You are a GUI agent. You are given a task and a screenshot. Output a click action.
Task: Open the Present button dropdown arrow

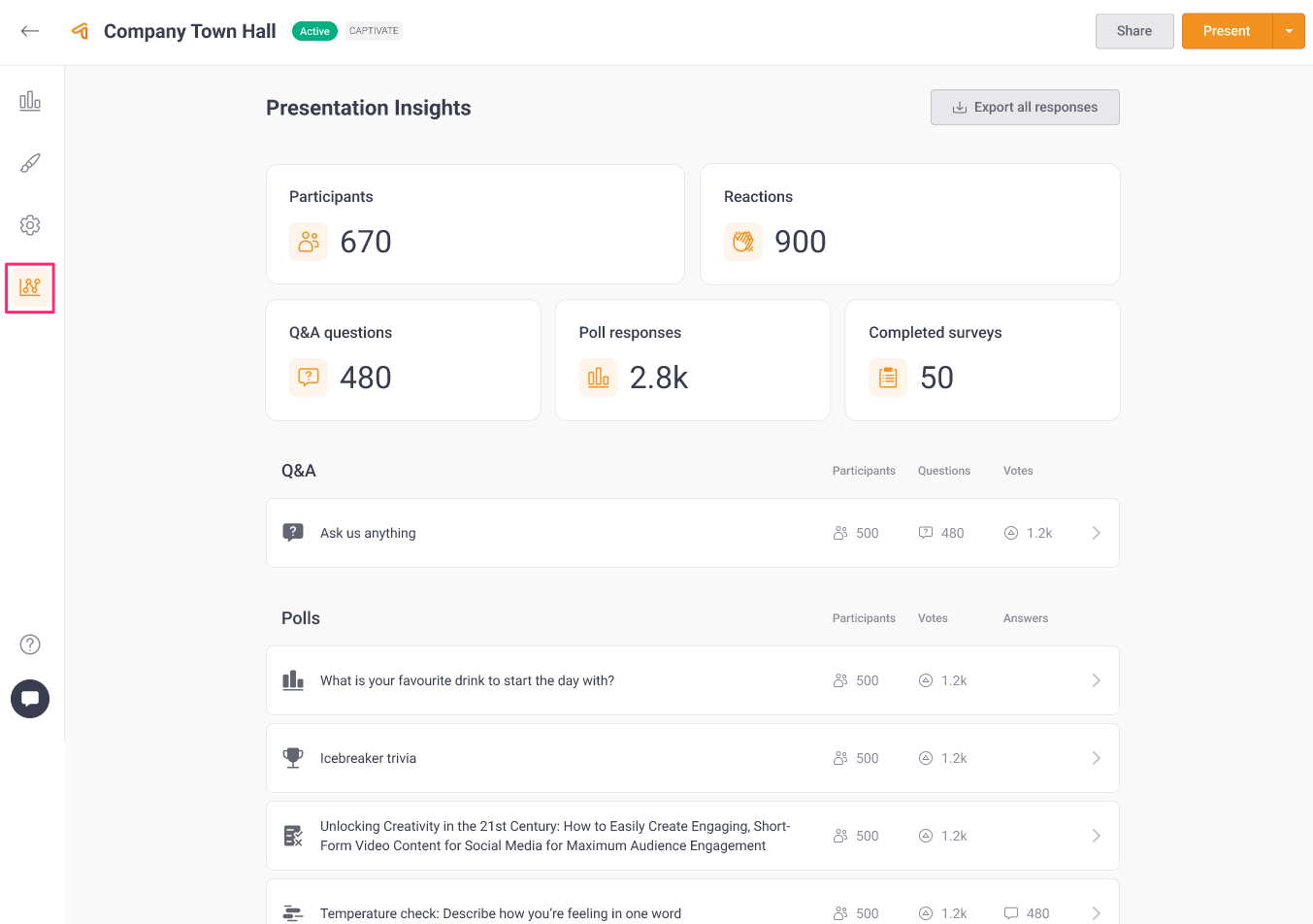1289,31
